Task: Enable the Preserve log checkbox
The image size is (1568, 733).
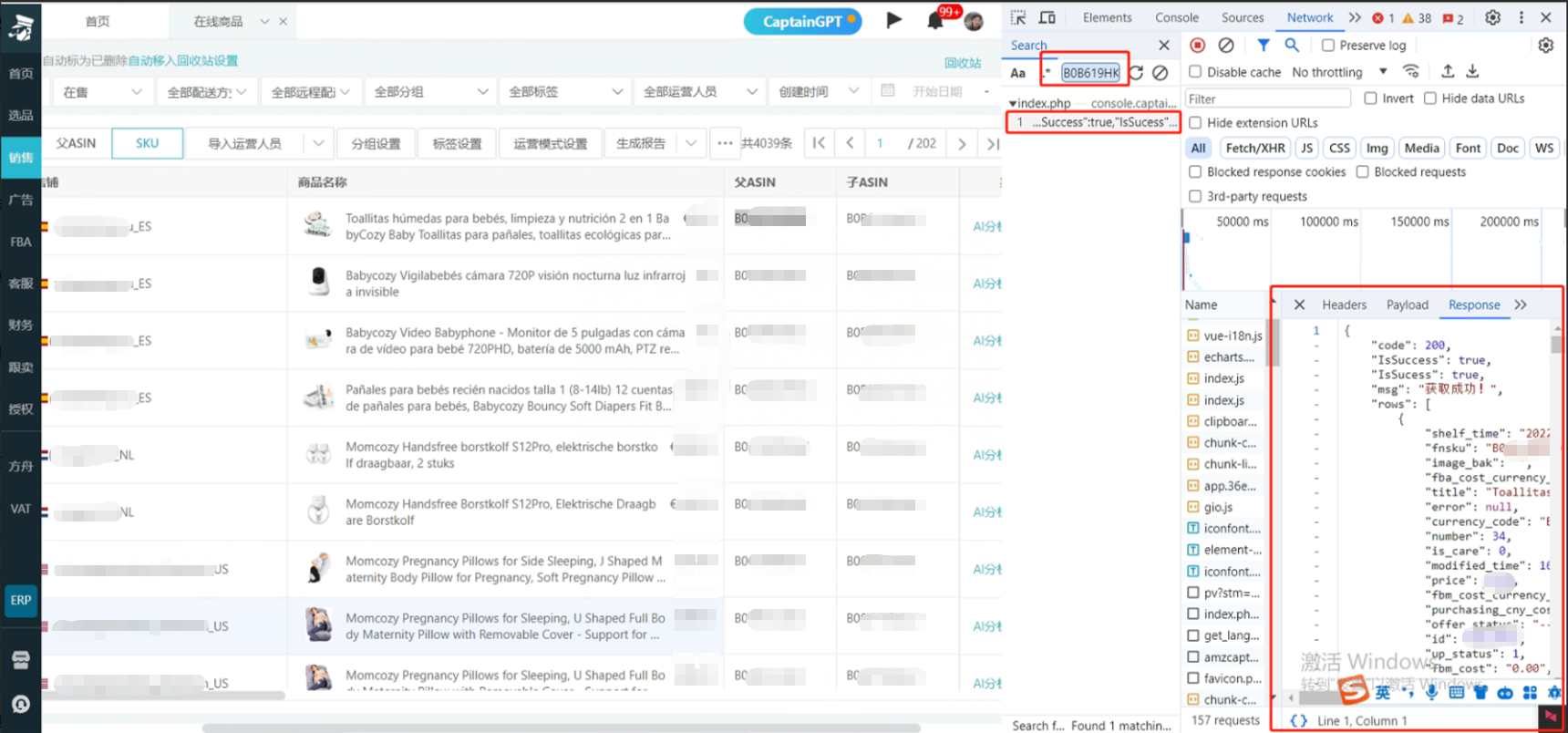Action: pyautogui.click(x=1328, y=45)
